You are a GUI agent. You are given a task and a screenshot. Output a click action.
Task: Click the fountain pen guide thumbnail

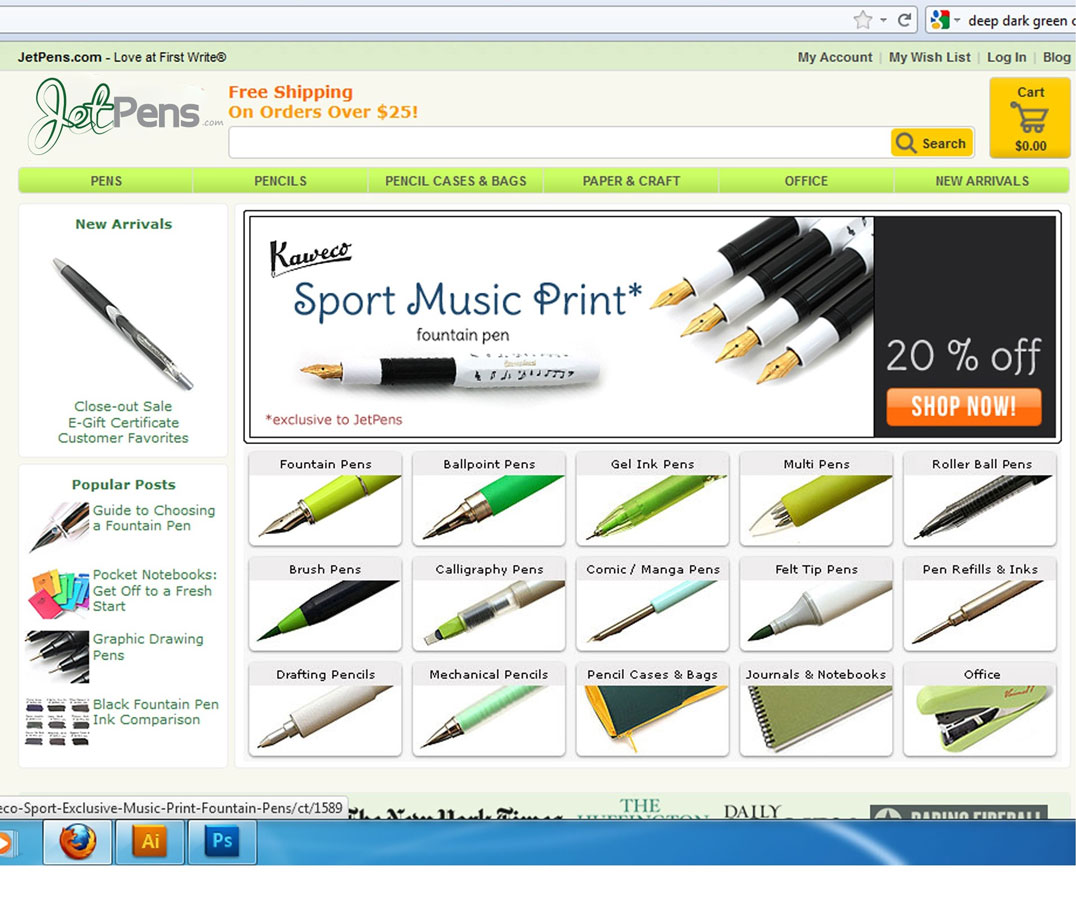tap(59, 527)
